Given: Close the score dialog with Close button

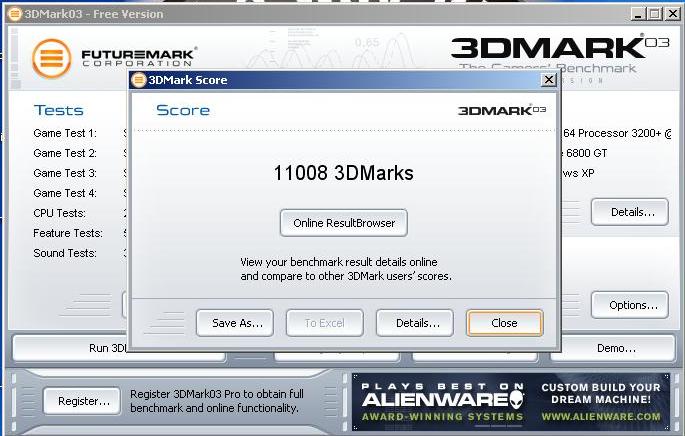Looking at the screenshot, I should coord(505,323).
